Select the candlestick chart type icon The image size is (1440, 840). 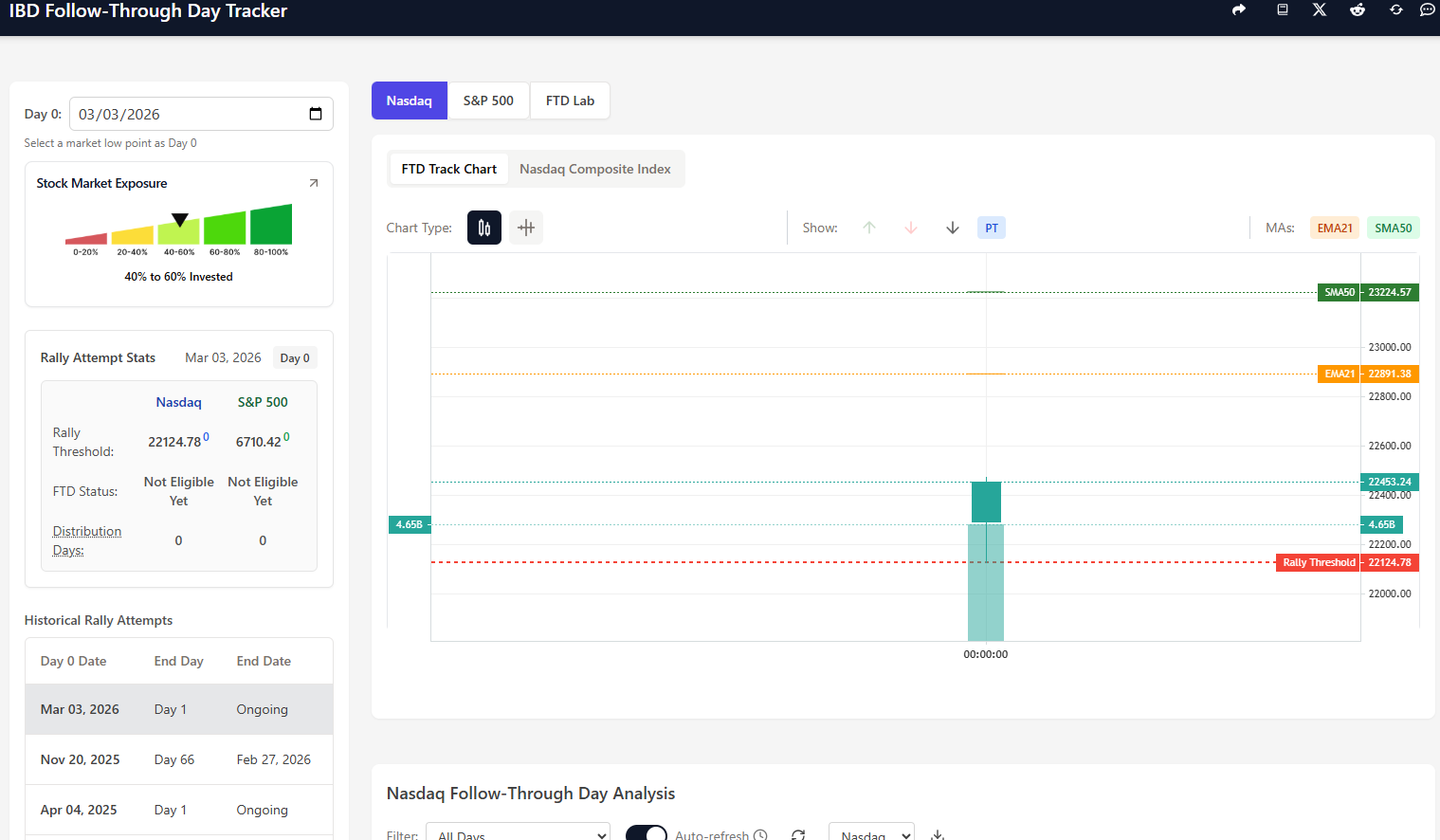[x=483, y=228]
